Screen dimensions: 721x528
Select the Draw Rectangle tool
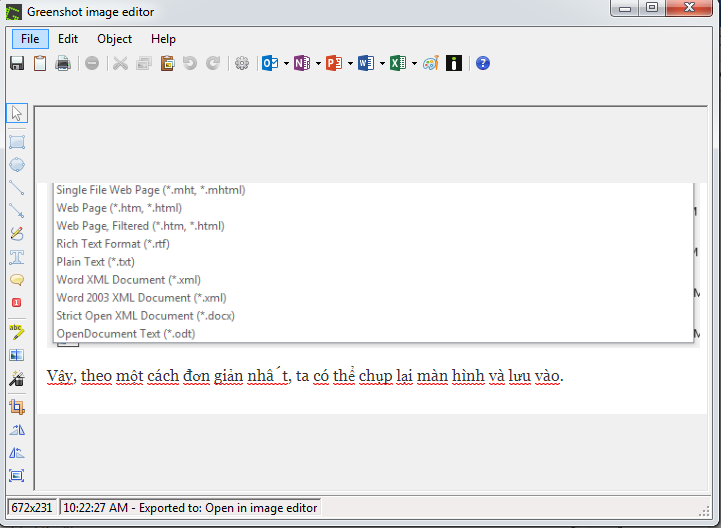click(x=17, y=142)
